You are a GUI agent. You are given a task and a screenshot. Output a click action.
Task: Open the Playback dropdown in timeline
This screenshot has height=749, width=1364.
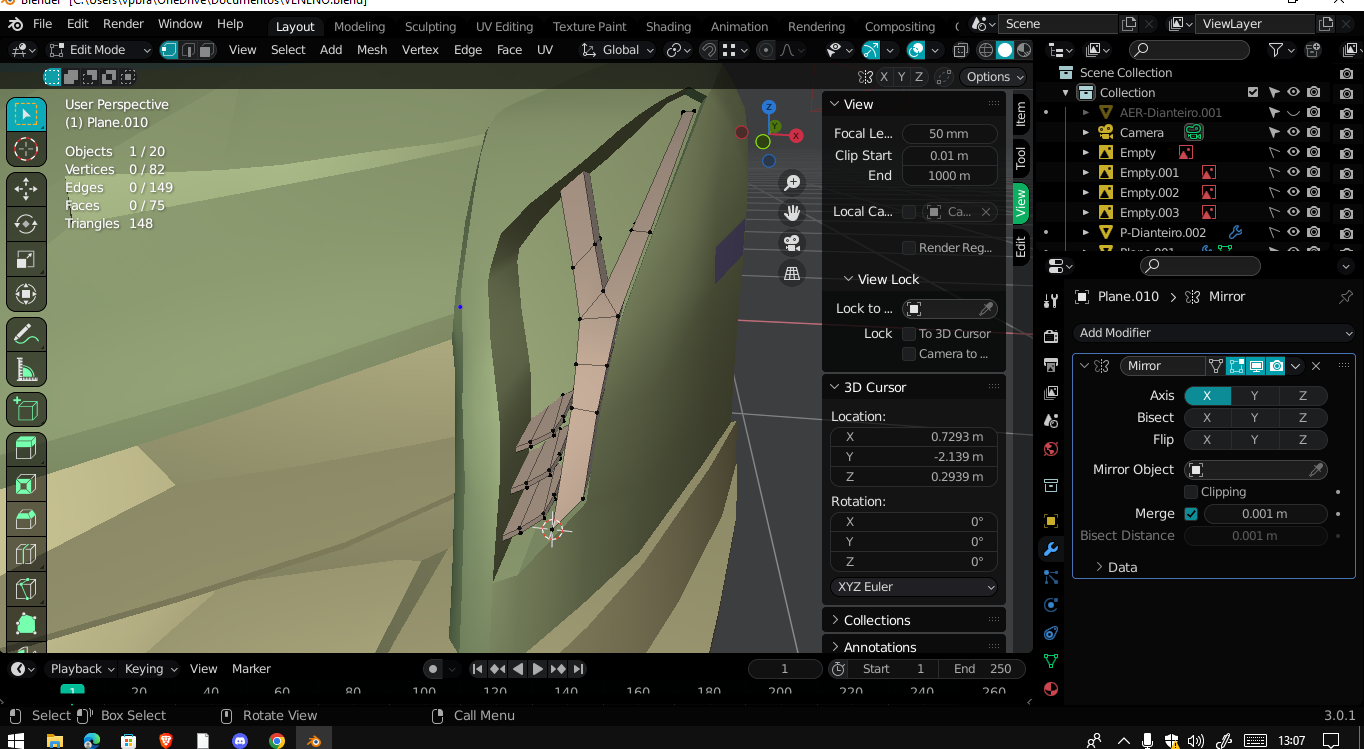[82, 669]
